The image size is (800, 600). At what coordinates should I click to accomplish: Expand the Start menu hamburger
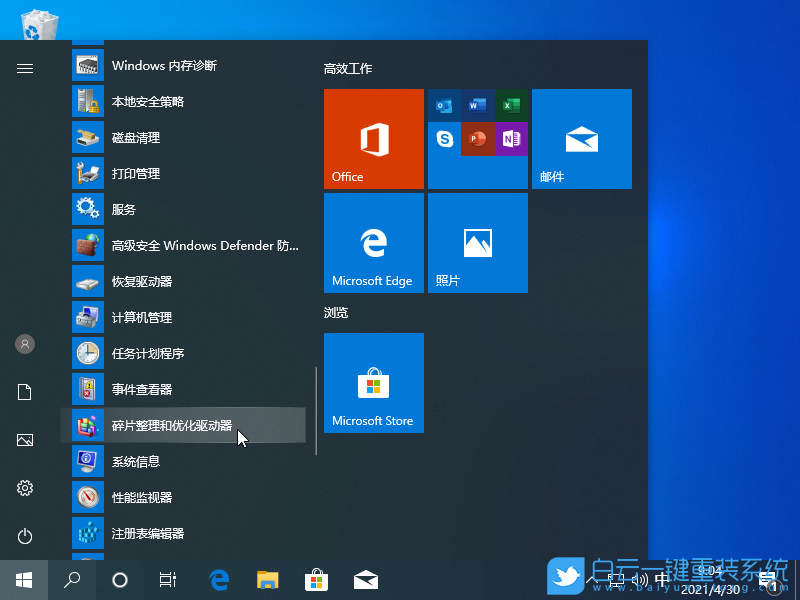click(x=24, y=68)
